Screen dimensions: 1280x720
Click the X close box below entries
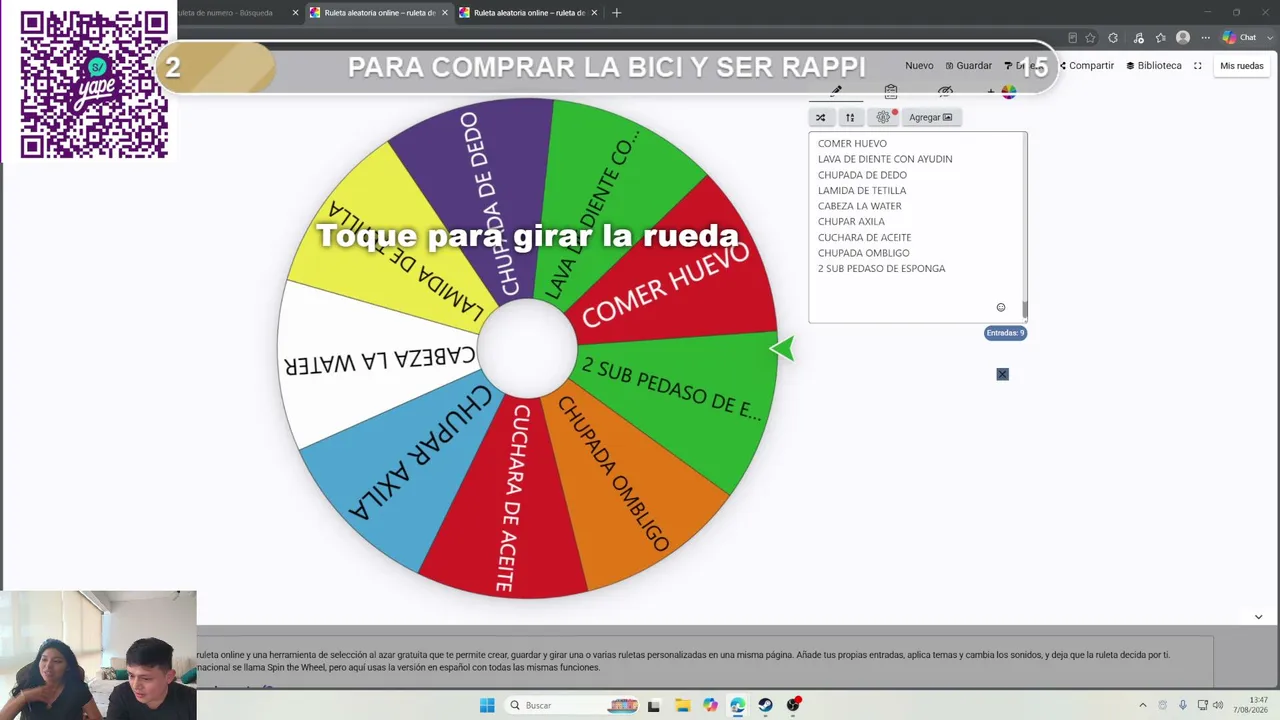click(x=1002, y=374)
